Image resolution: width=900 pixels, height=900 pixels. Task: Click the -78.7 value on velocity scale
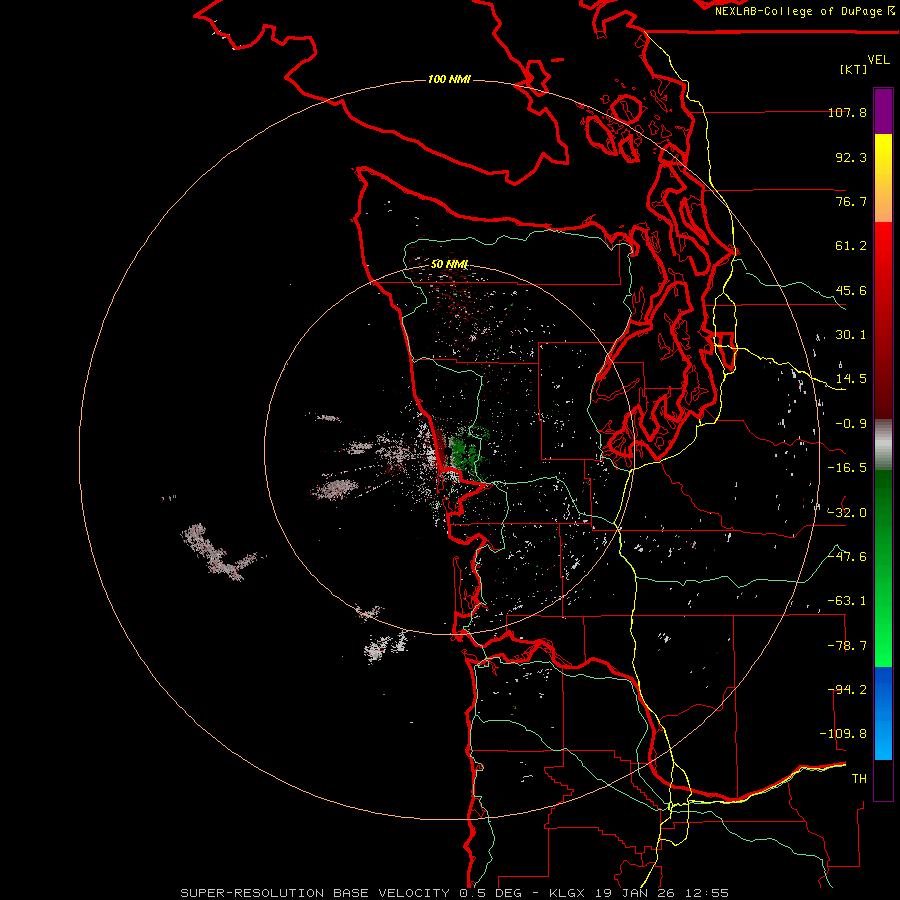click(x=847, y=646)
